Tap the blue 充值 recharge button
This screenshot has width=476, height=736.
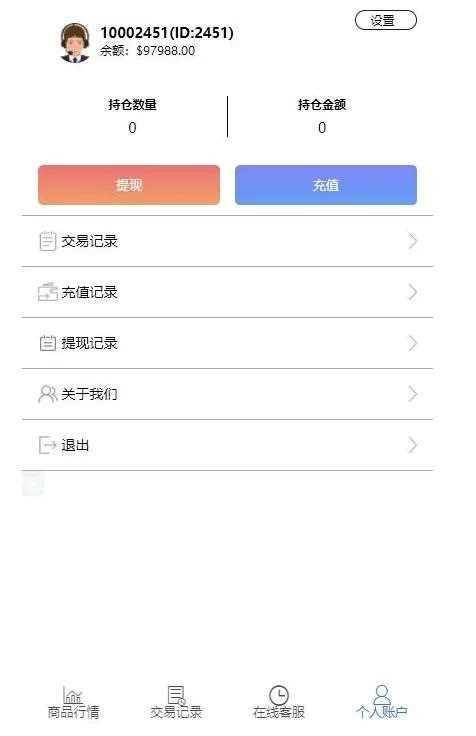(x=326, y=185)
